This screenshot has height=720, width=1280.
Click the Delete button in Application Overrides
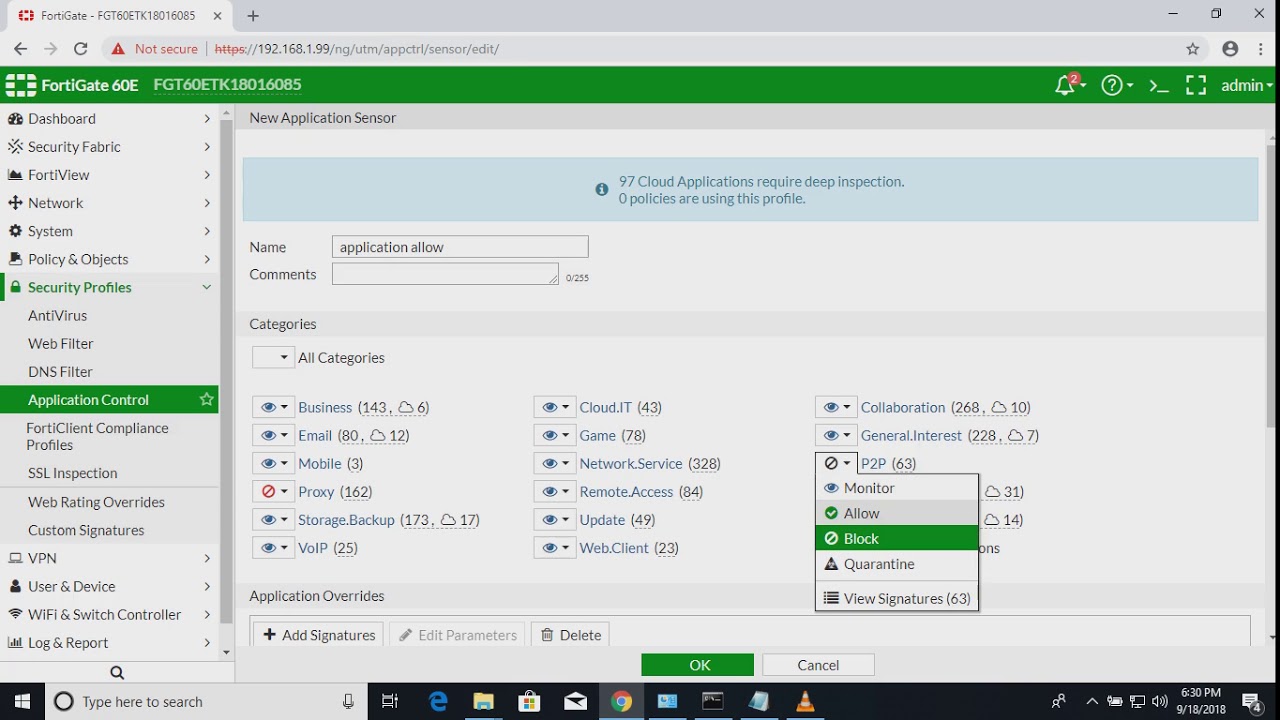tap(571, 635)
